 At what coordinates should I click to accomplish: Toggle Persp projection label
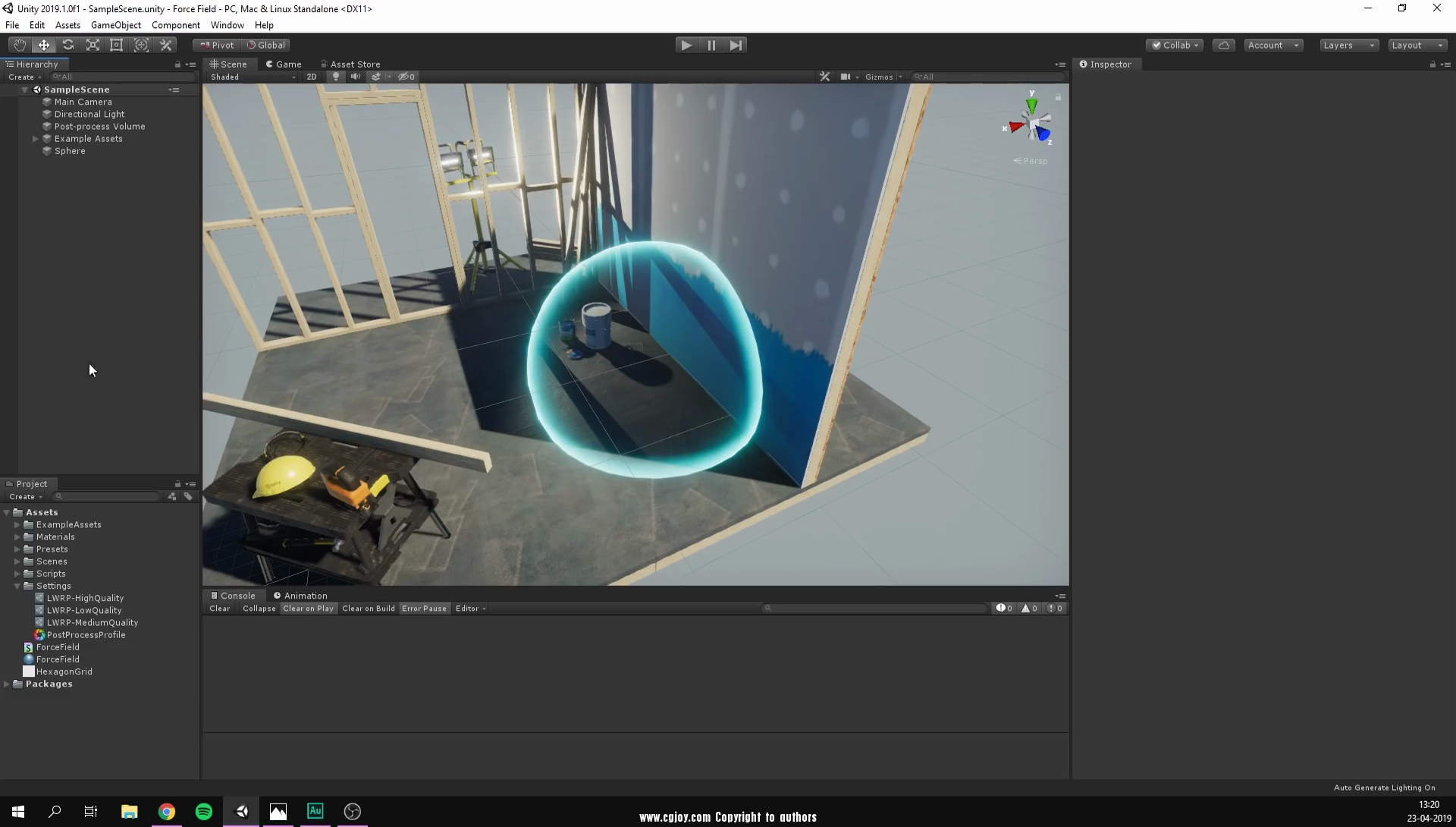point(1031,161)
